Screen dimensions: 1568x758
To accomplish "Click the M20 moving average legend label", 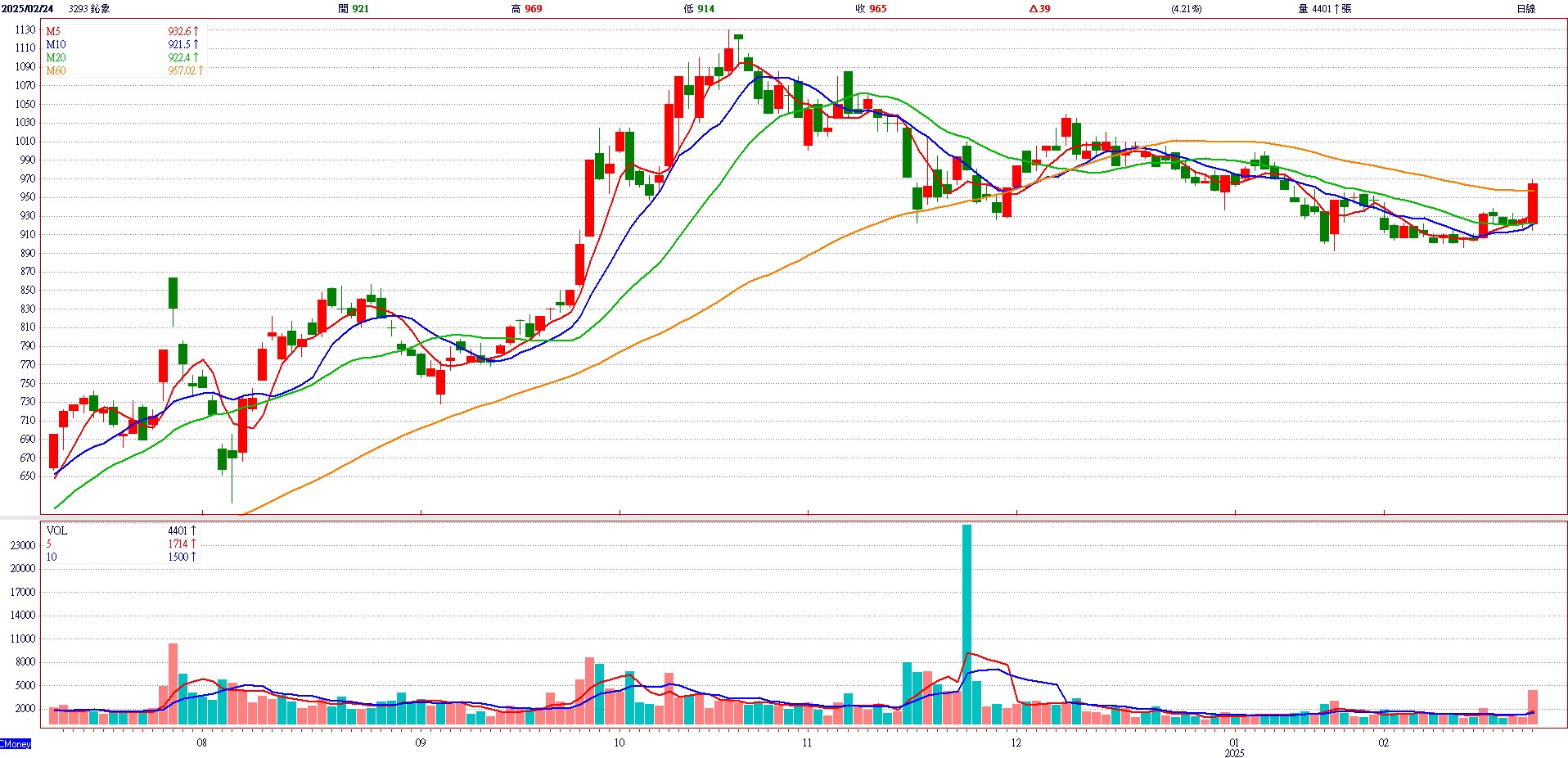I will 56,58.
